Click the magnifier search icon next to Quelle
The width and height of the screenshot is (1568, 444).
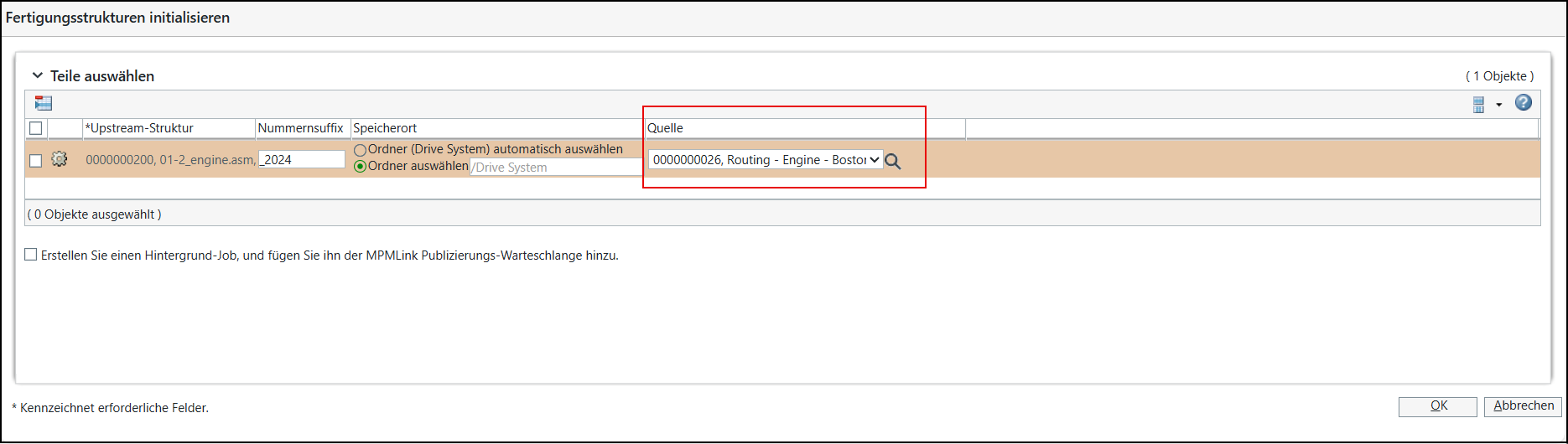tap(893, 162)
